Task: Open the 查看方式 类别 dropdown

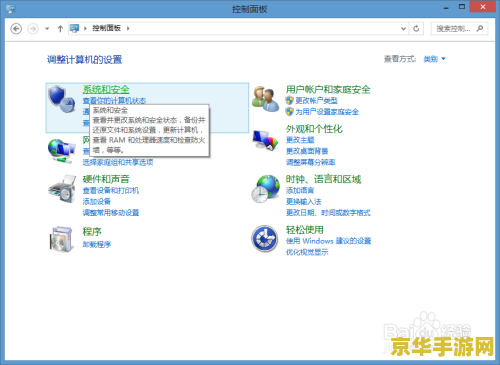Action: (x=435, y=59)
